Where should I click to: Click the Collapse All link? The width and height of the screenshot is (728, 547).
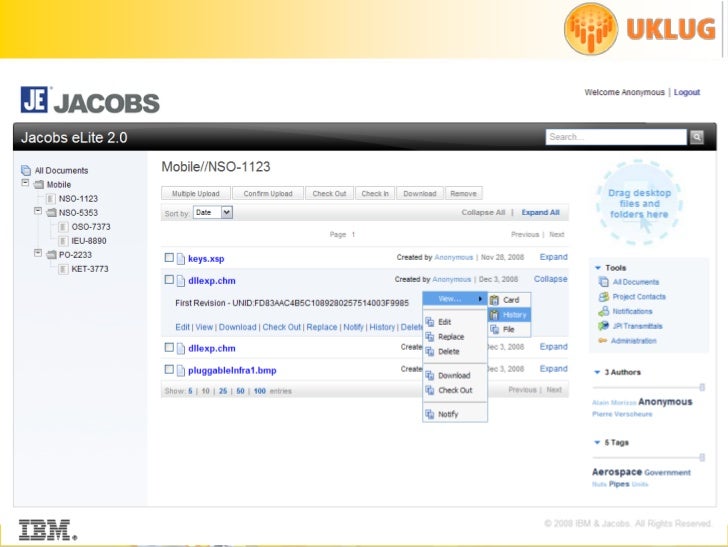[x=483, y=212]
